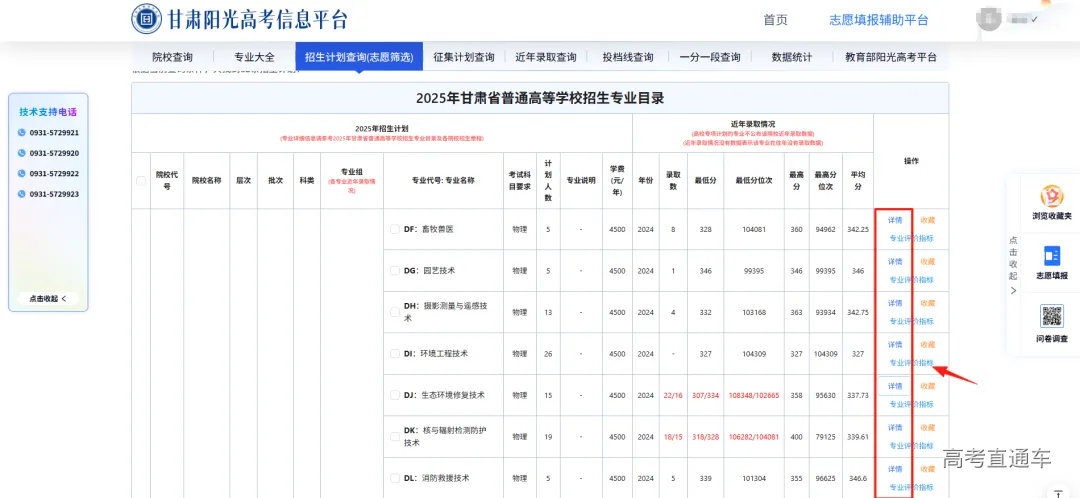The width and height of the screenshot is (1080, 498).
Task: Check the box for DI: 环境工程技术
Action: pos(395,353)
